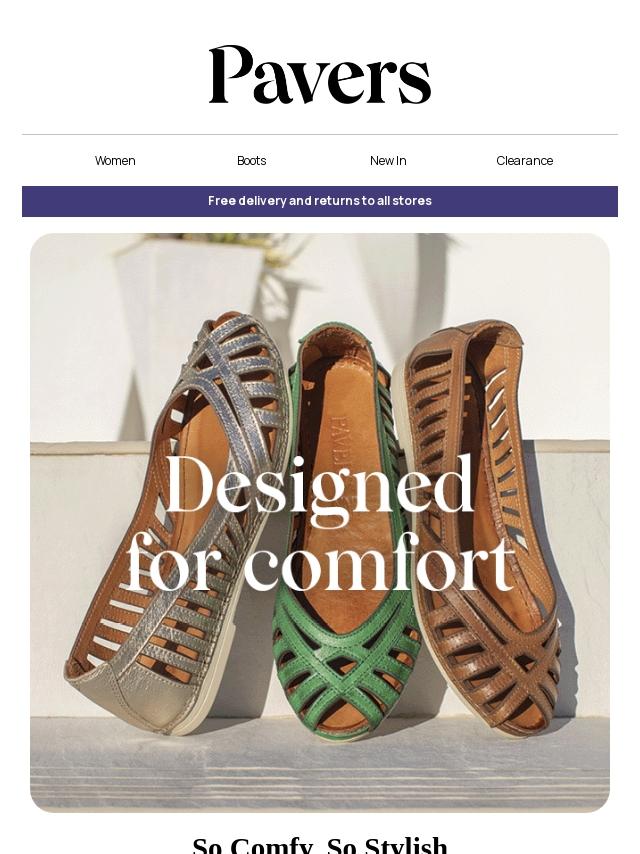Image resolution: width=640 pixels, height=854 pixels.
Task: Go to the Boots section
Action: pos(252,161)
